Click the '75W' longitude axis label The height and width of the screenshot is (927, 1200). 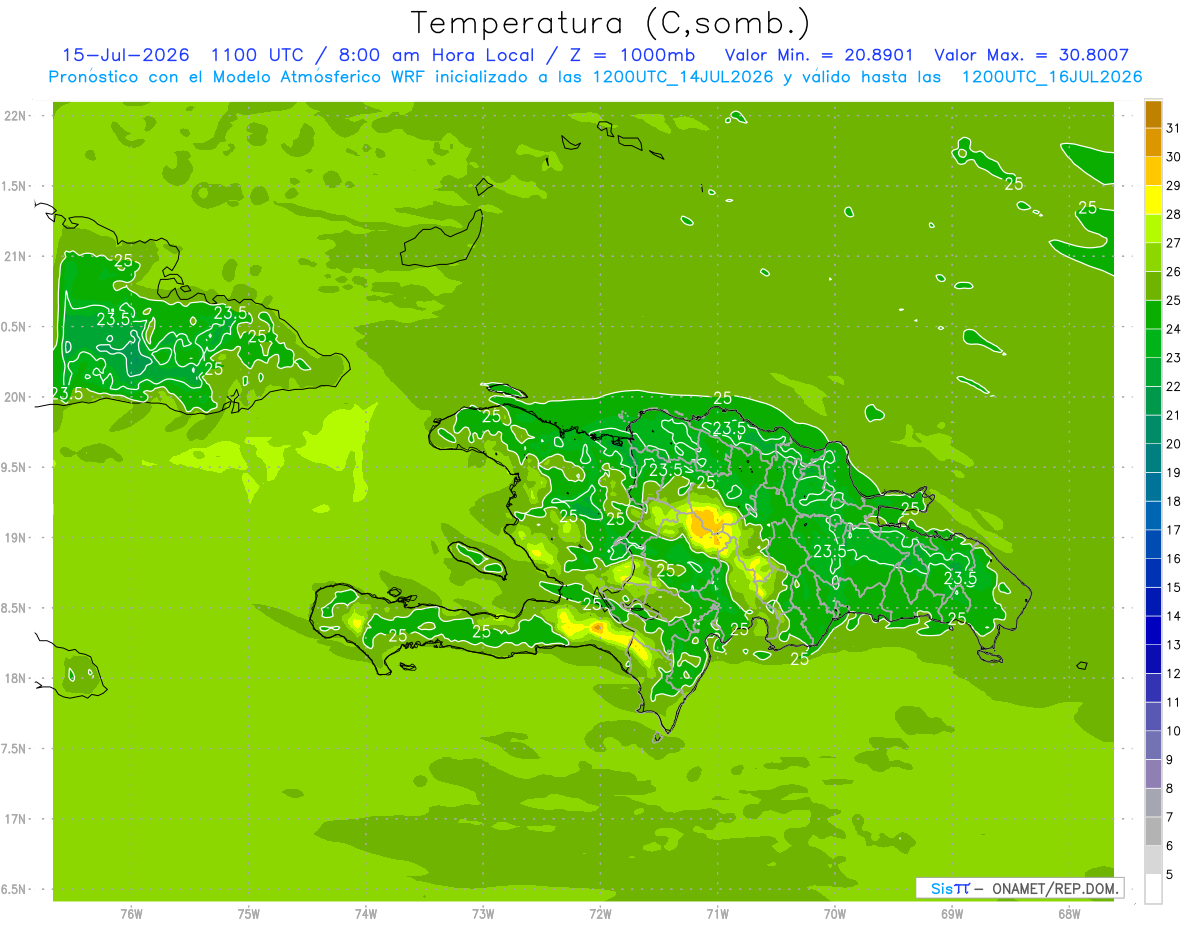249,914
